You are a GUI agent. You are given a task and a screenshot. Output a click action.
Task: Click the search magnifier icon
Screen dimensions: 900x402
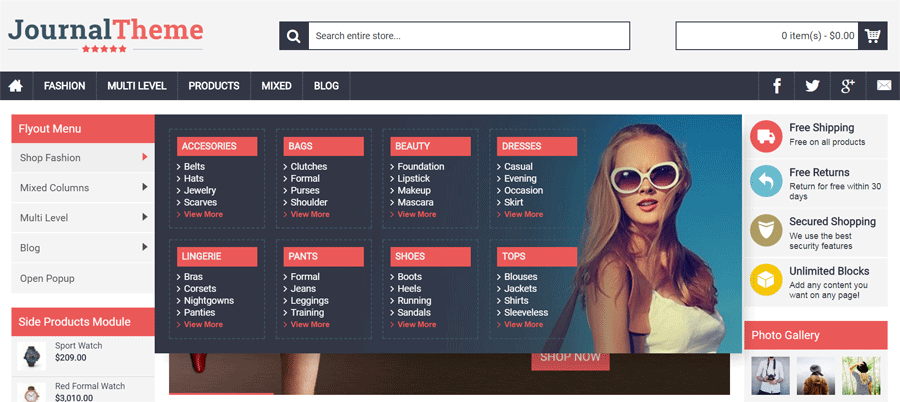[x=294, y=36]
